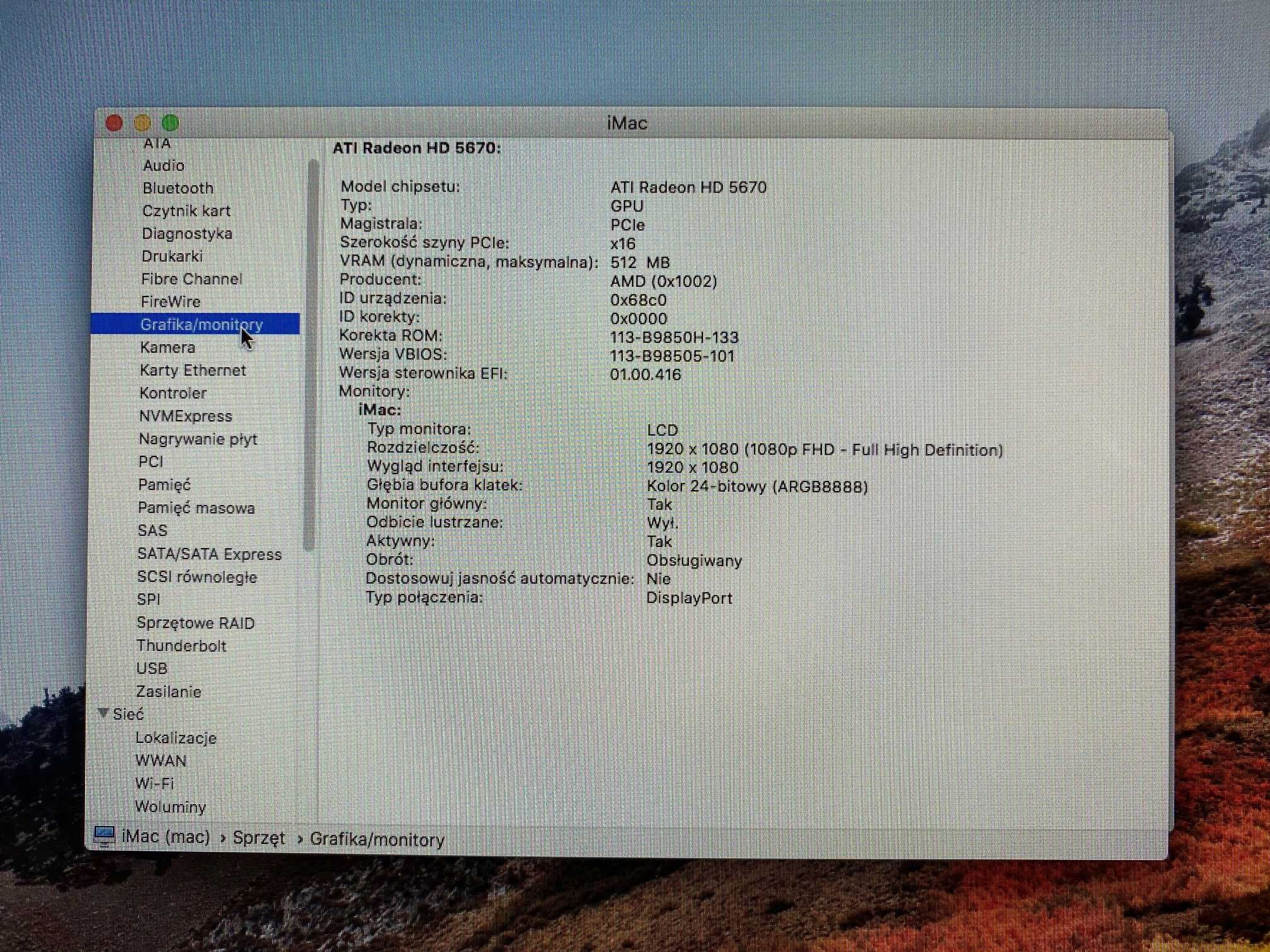
Task: Open Wi-Fi under Sieć
Action: [x=154, y=784]
